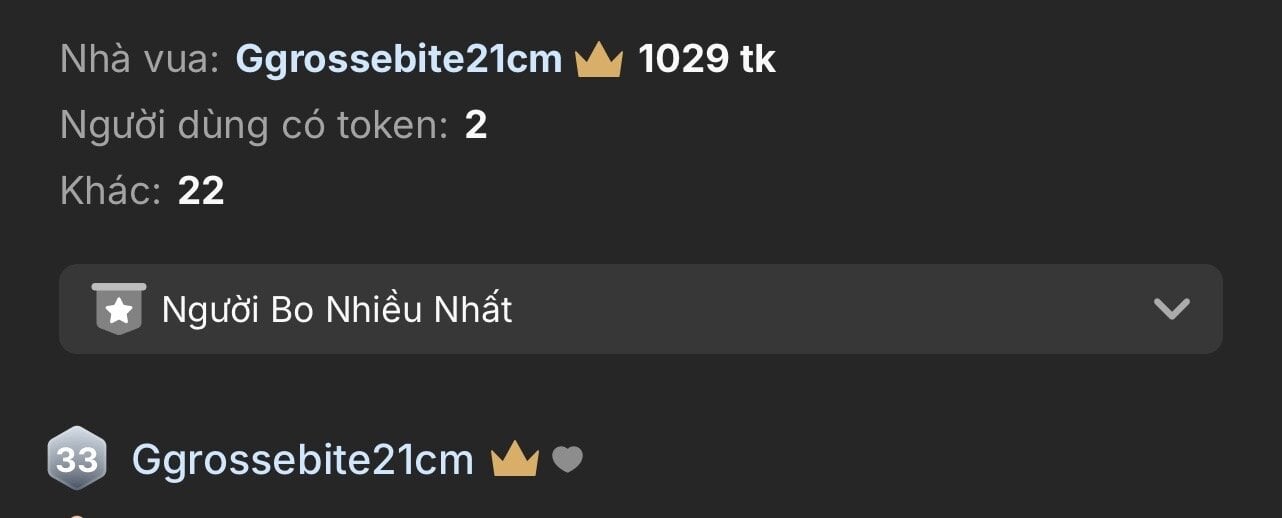Click the gray heart icon beside the username
This screenshot has height=518, width=1282.
pos(567,460)
